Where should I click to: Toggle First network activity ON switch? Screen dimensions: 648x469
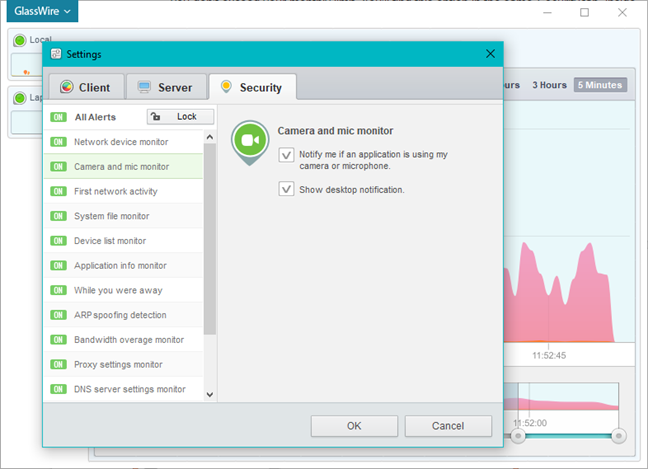click(x=58, y=191)
